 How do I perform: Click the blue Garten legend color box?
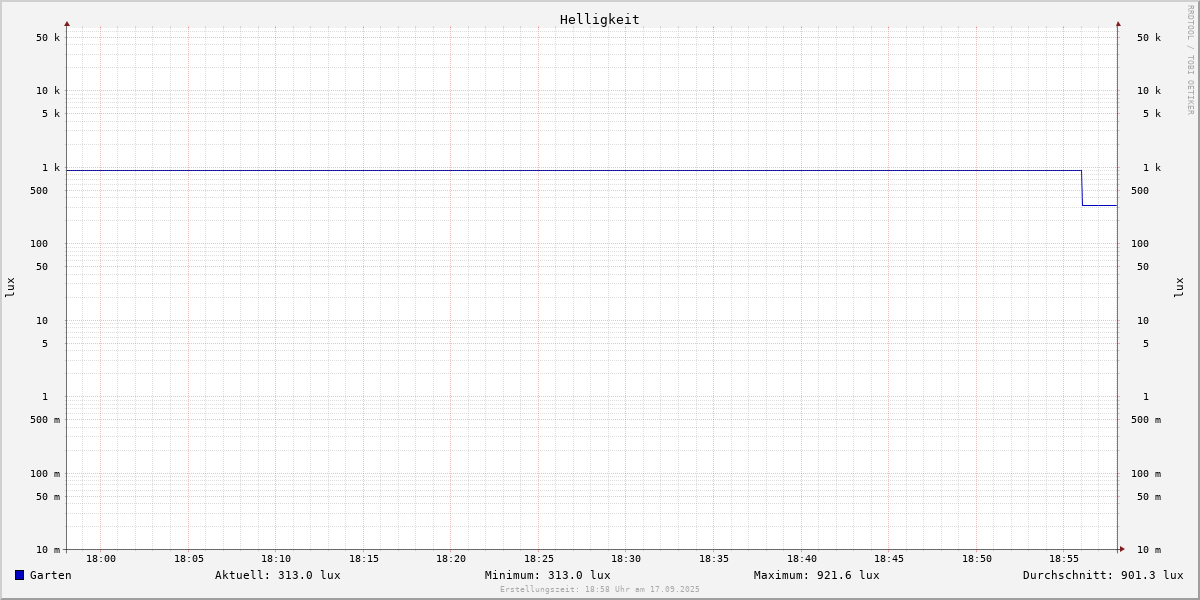19,575
